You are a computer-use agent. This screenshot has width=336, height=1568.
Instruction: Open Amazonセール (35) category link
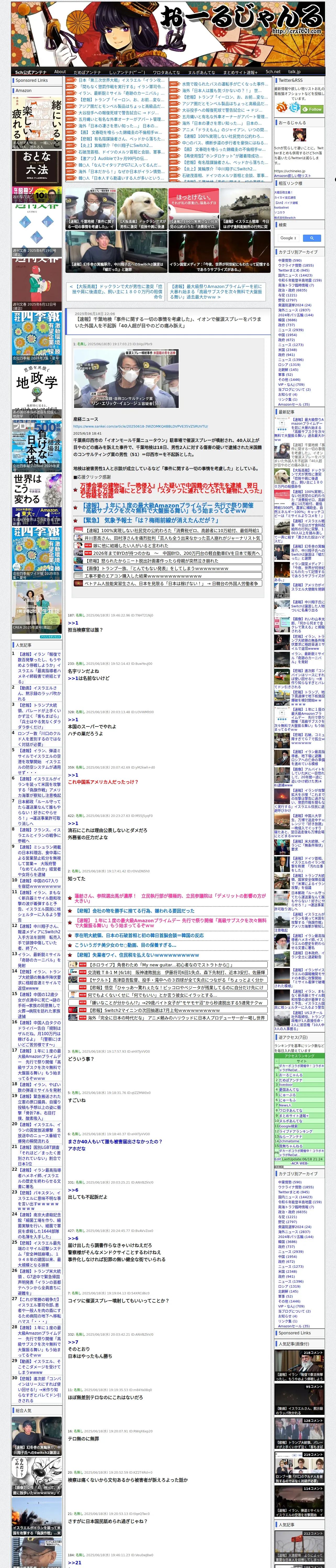(x=294, y=404)
